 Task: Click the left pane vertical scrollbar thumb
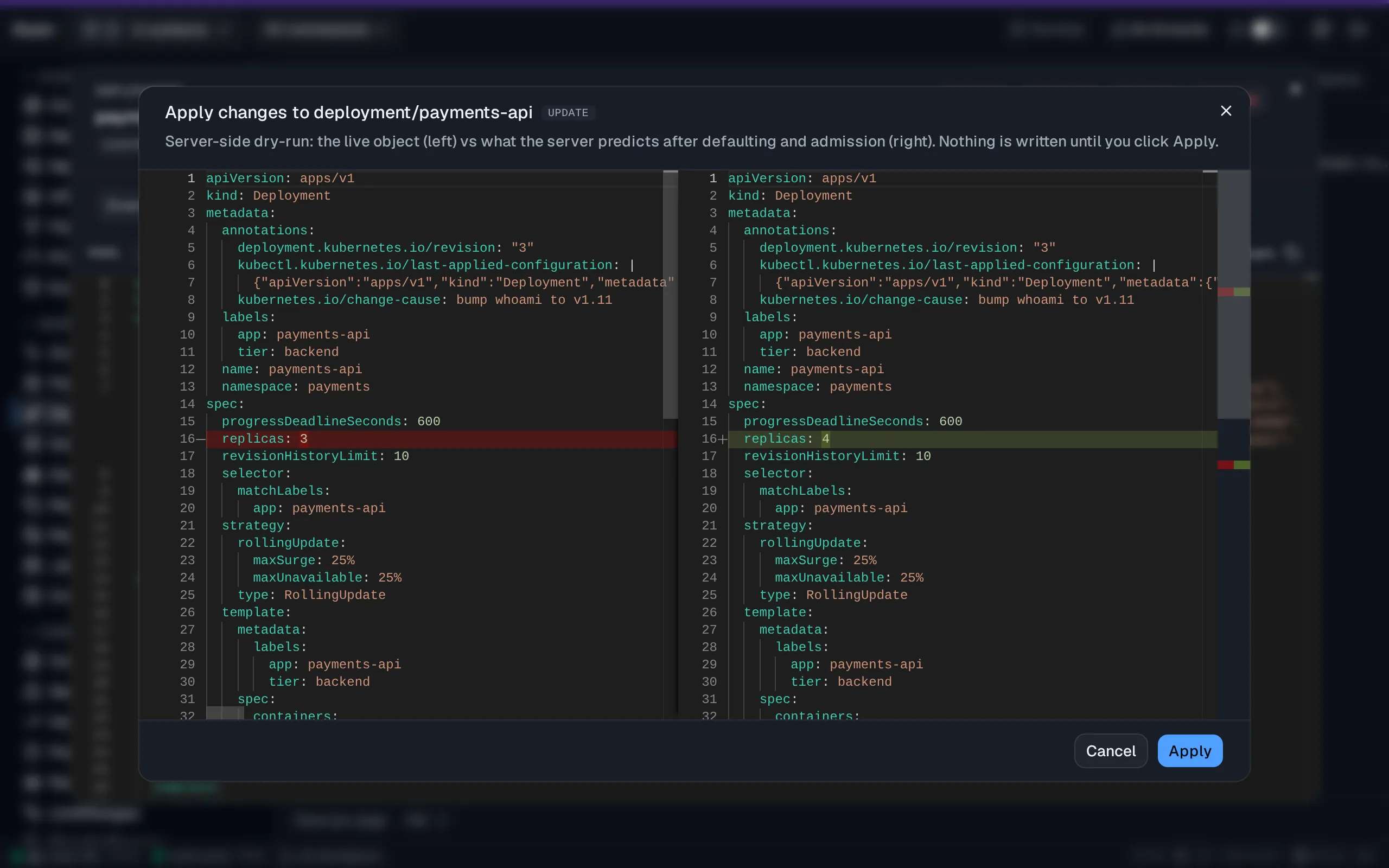click(x=670, y=295)
